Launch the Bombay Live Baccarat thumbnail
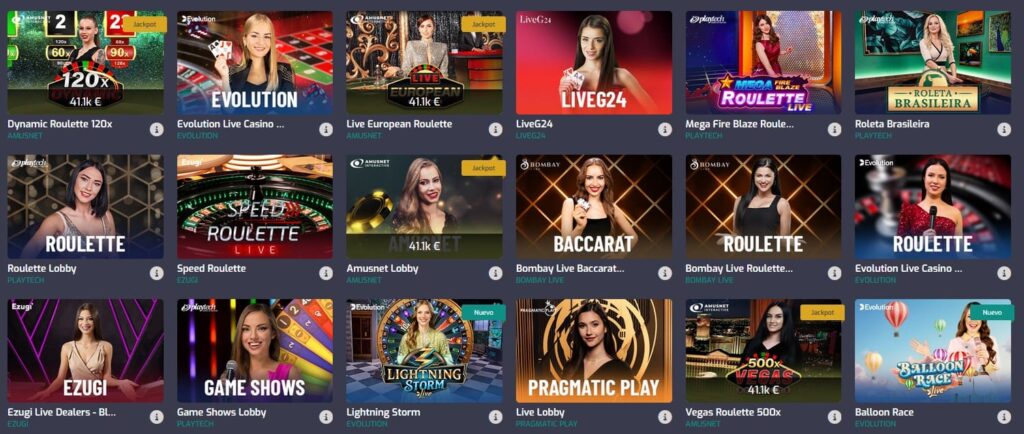Viewport: 1024px width, 434px height. click(594, 206)
